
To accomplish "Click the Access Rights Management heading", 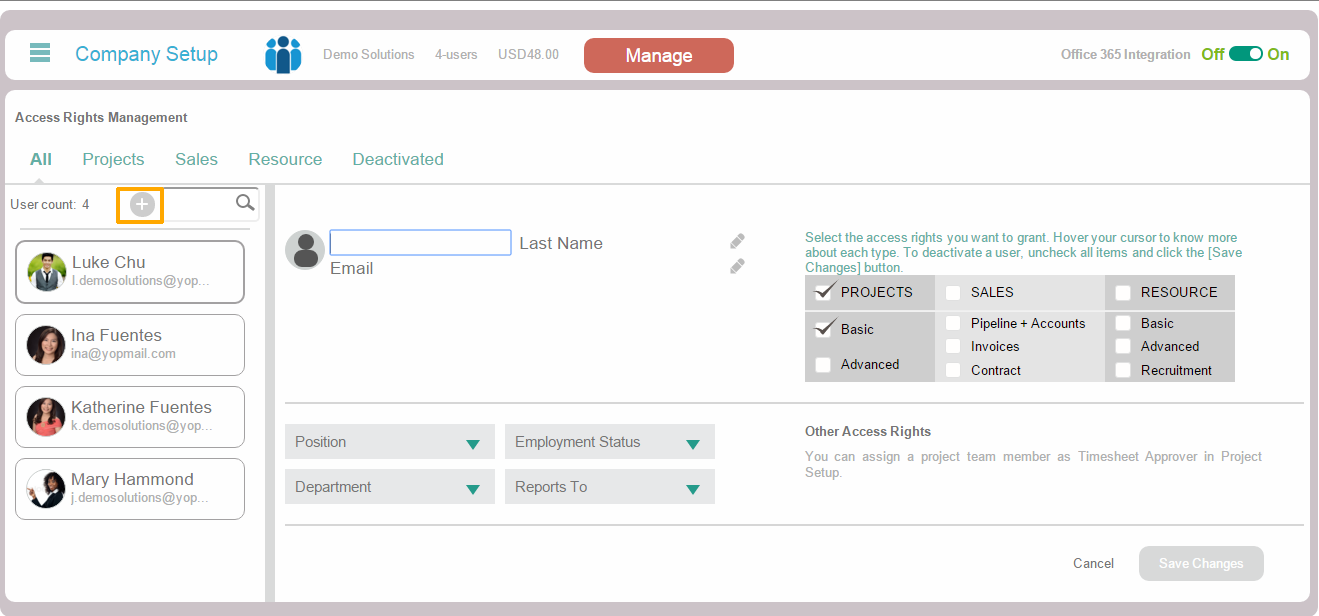I will click(x=101, y=117).
